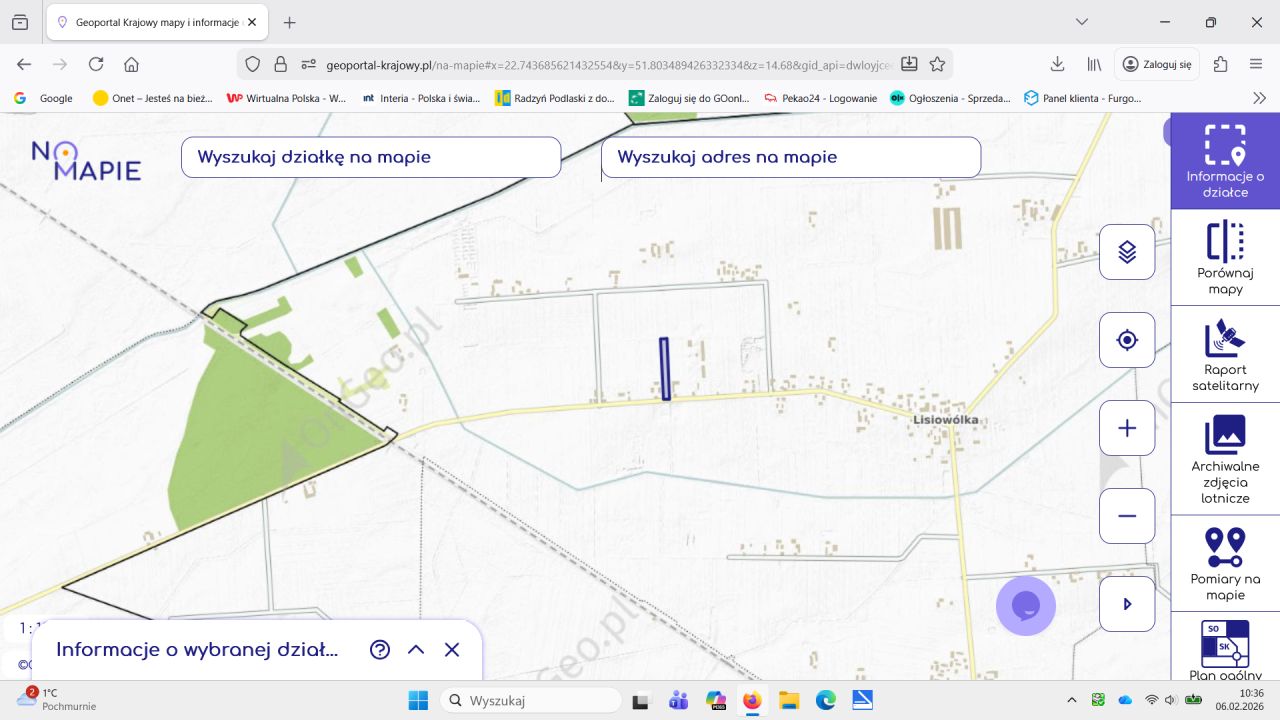Close the Informacje o wybranej działce panel
The width and height of the screenshot is (1280, 720).
click(452, 650)
